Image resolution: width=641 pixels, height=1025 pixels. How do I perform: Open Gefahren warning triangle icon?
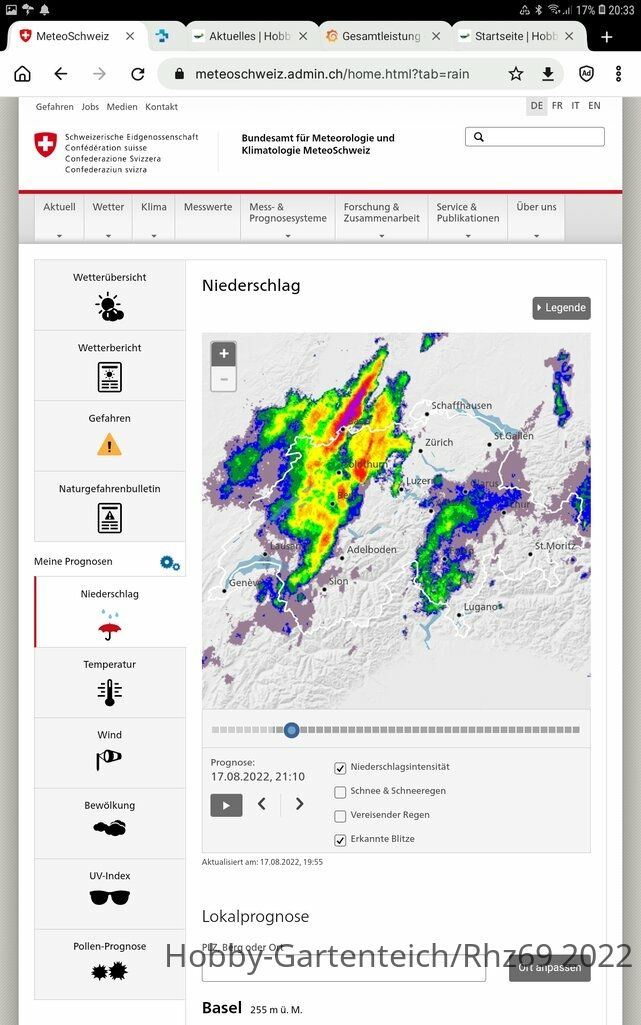[109, 446]
